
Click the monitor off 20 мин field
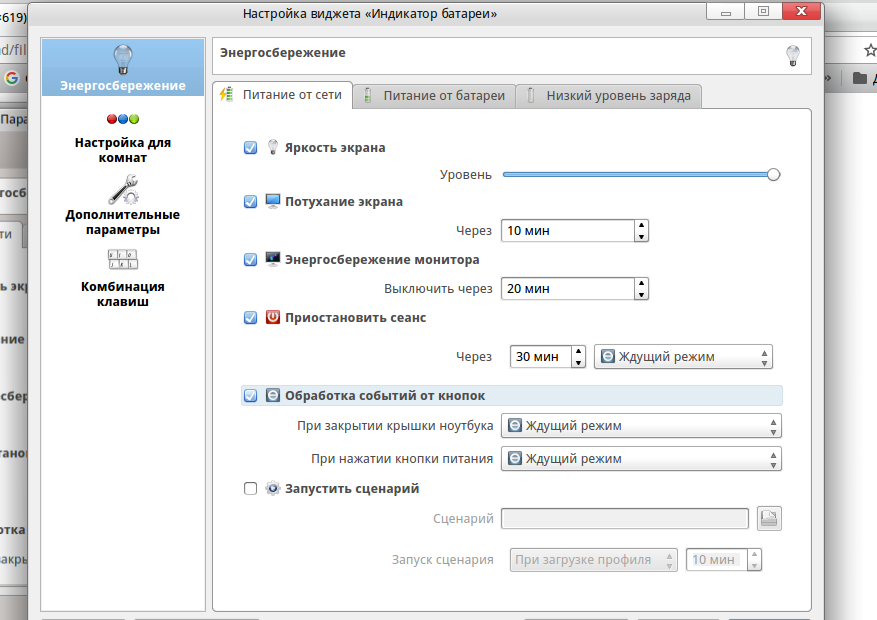[x=568, y=289]
